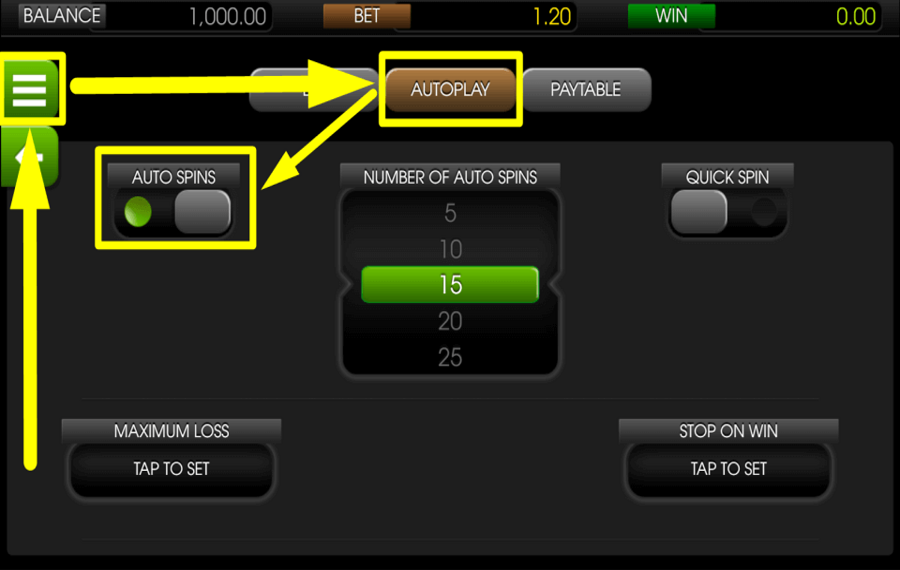The width and height of the screenshot is (900, 570).
Task: Open the Paytable tab
Action: [x=585, y=90]
